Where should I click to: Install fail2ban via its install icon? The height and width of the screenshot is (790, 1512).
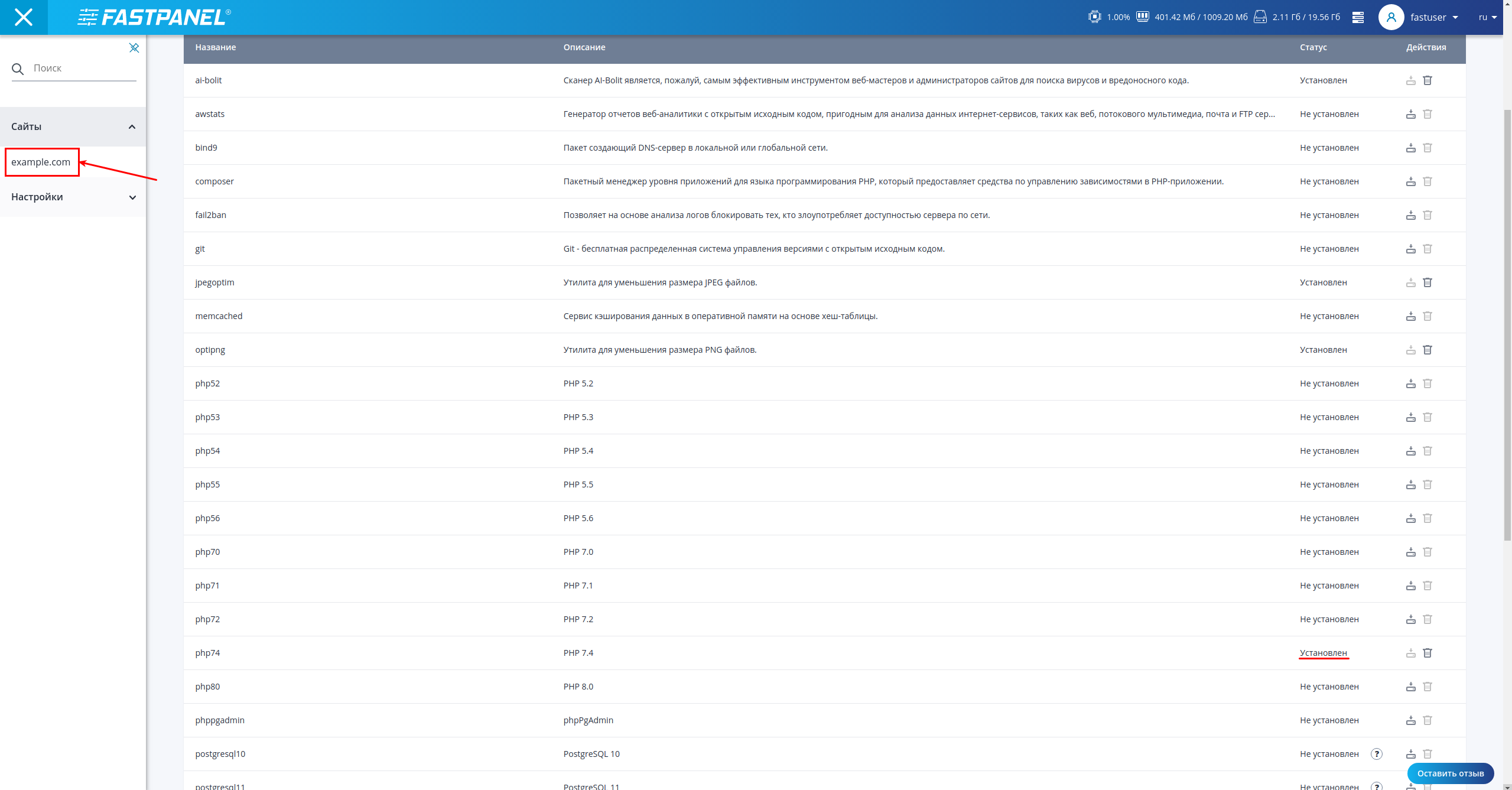(1410, 215)
